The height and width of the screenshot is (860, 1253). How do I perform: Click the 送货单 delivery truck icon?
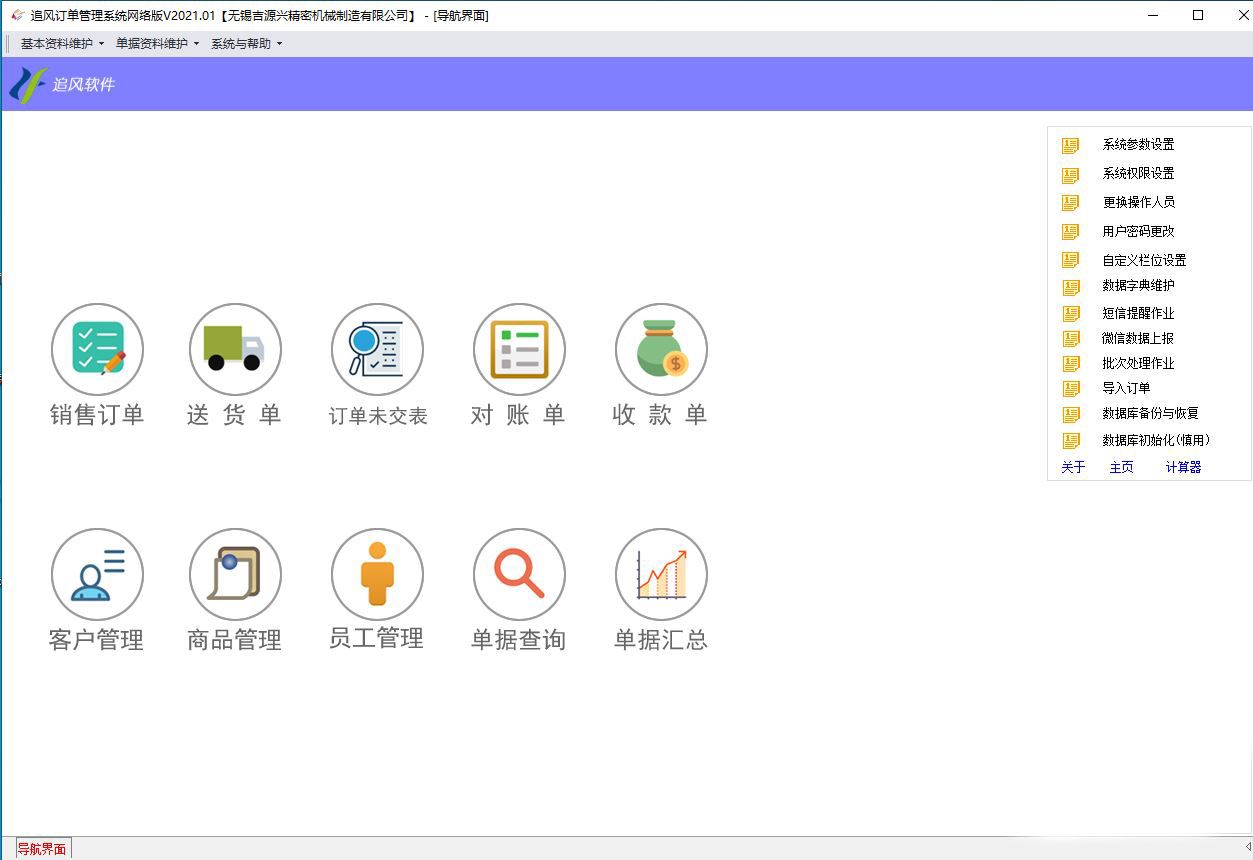tap(235, 350)
